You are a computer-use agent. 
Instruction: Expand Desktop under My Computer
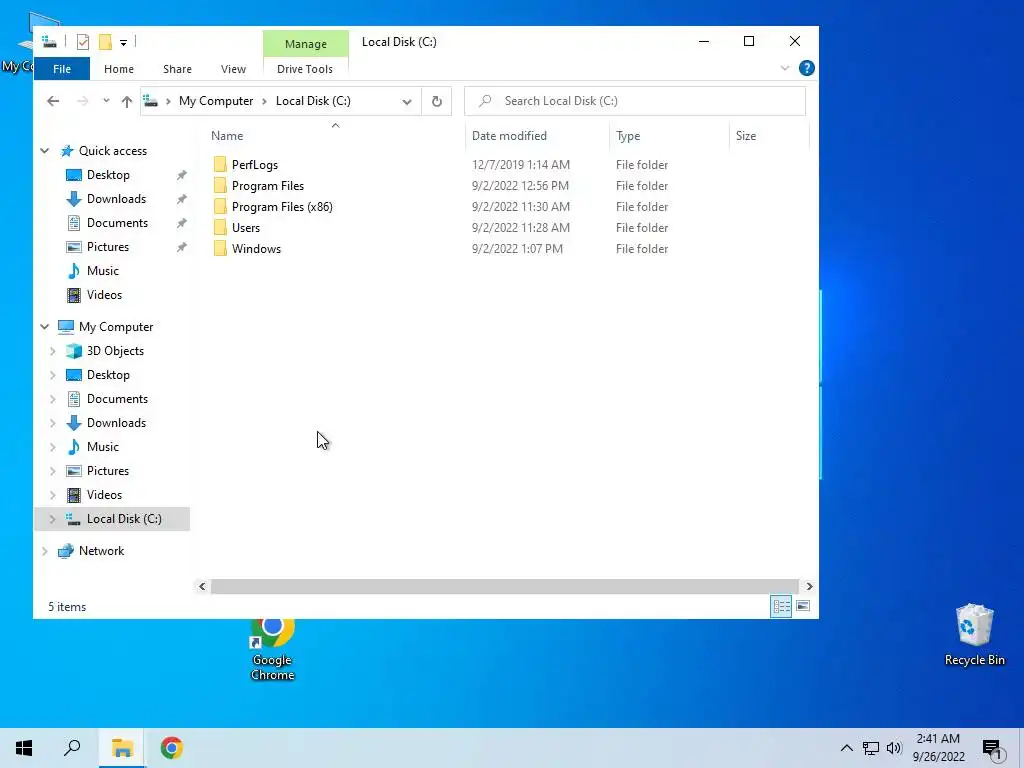[x=53, y=375]
